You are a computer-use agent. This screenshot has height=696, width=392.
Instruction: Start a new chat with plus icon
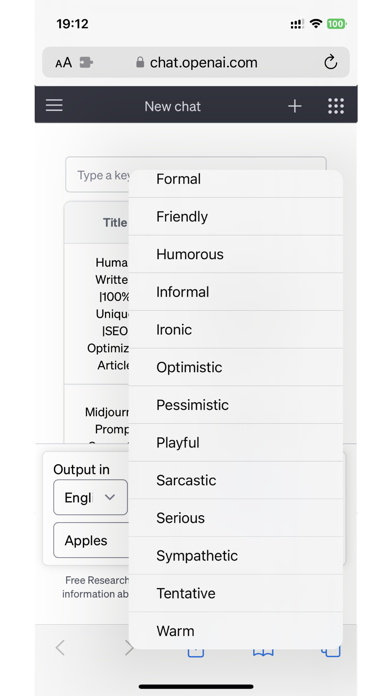(x=295, y=106)
